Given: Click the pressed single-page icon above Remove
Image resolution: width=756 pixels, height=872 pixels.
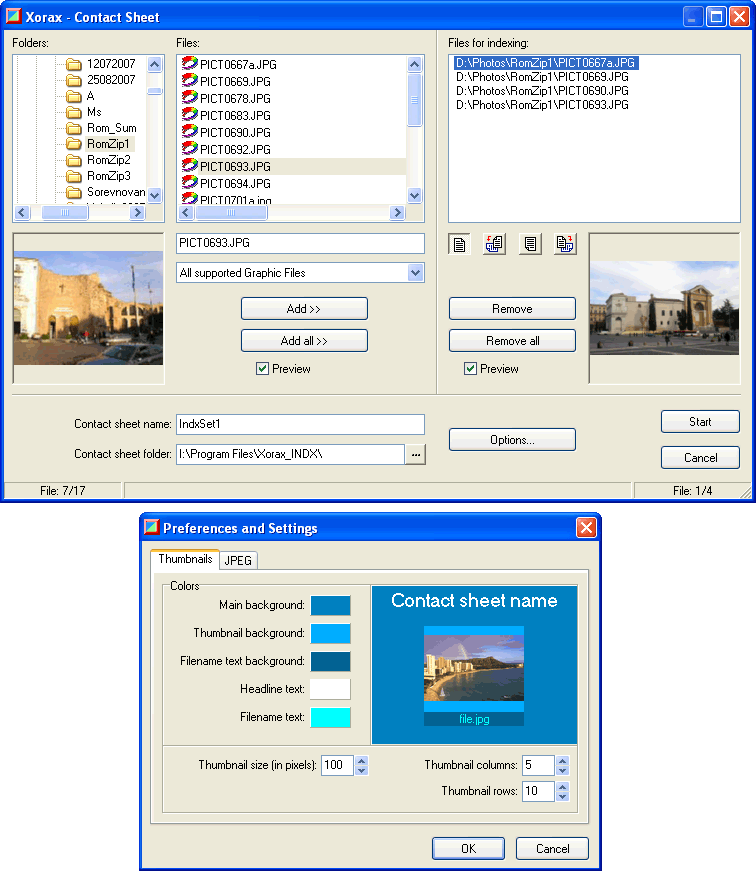Looking at the screenshot, I should [x=459, y=245].
